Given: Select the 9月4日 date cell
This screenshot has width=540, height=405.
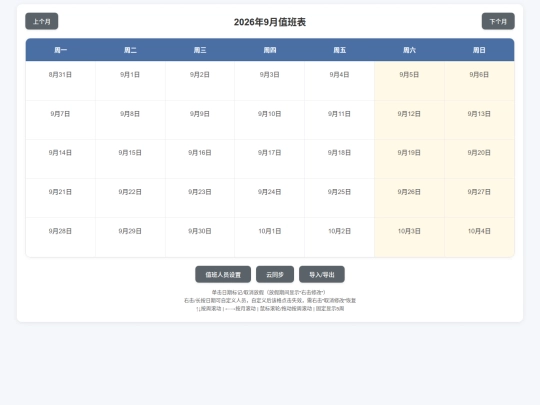Looking at the screenshot, I should point(340,81).
